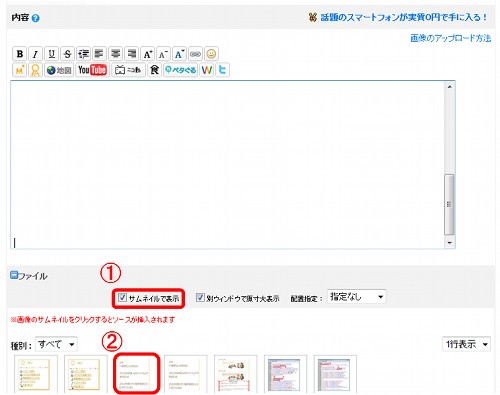Insert a map (地図)
Viewport: 500px width, 395px height.
click(x=59, y=70)
